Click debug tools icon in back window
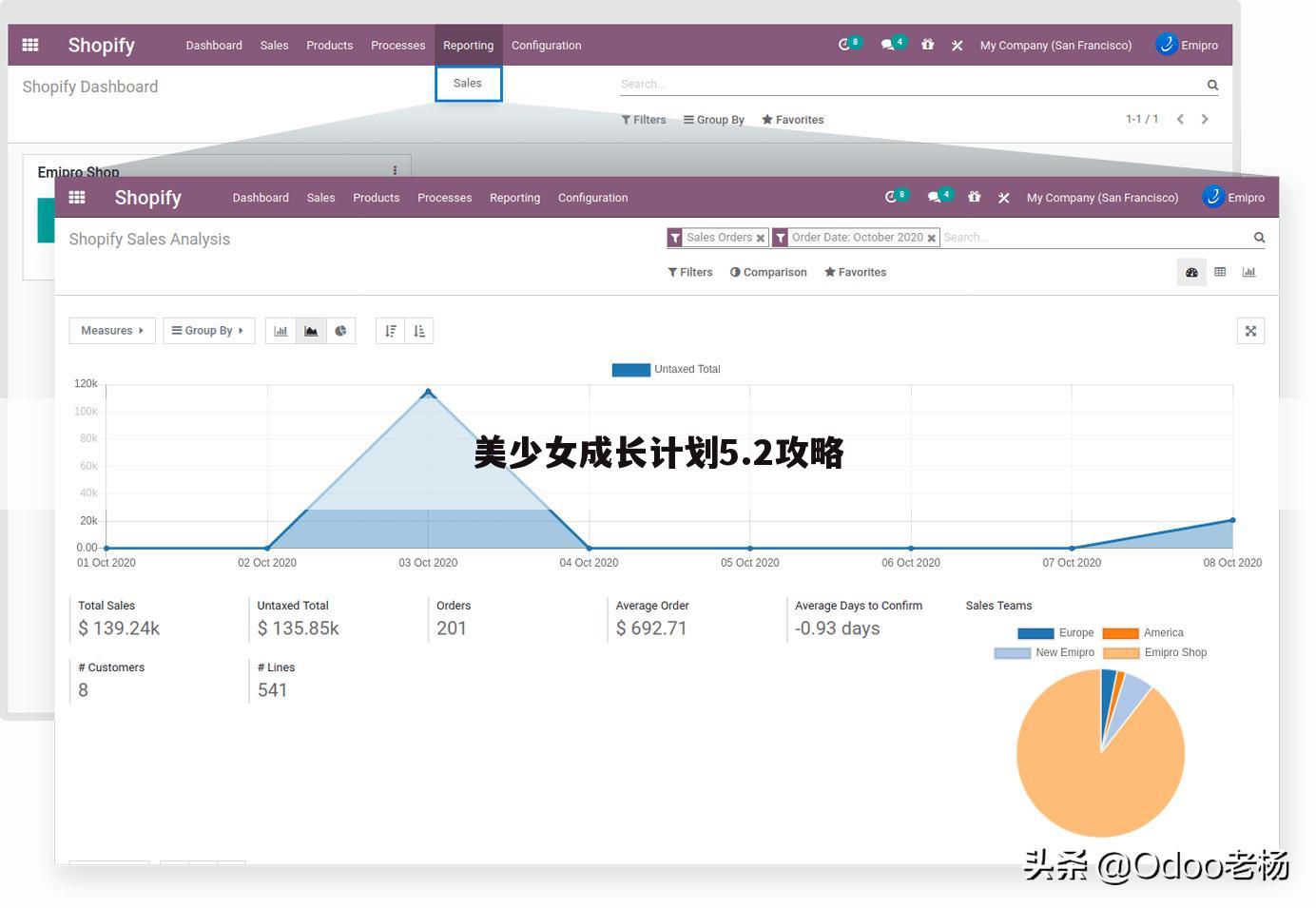The image size is (1316, 908). pos(957,46)
